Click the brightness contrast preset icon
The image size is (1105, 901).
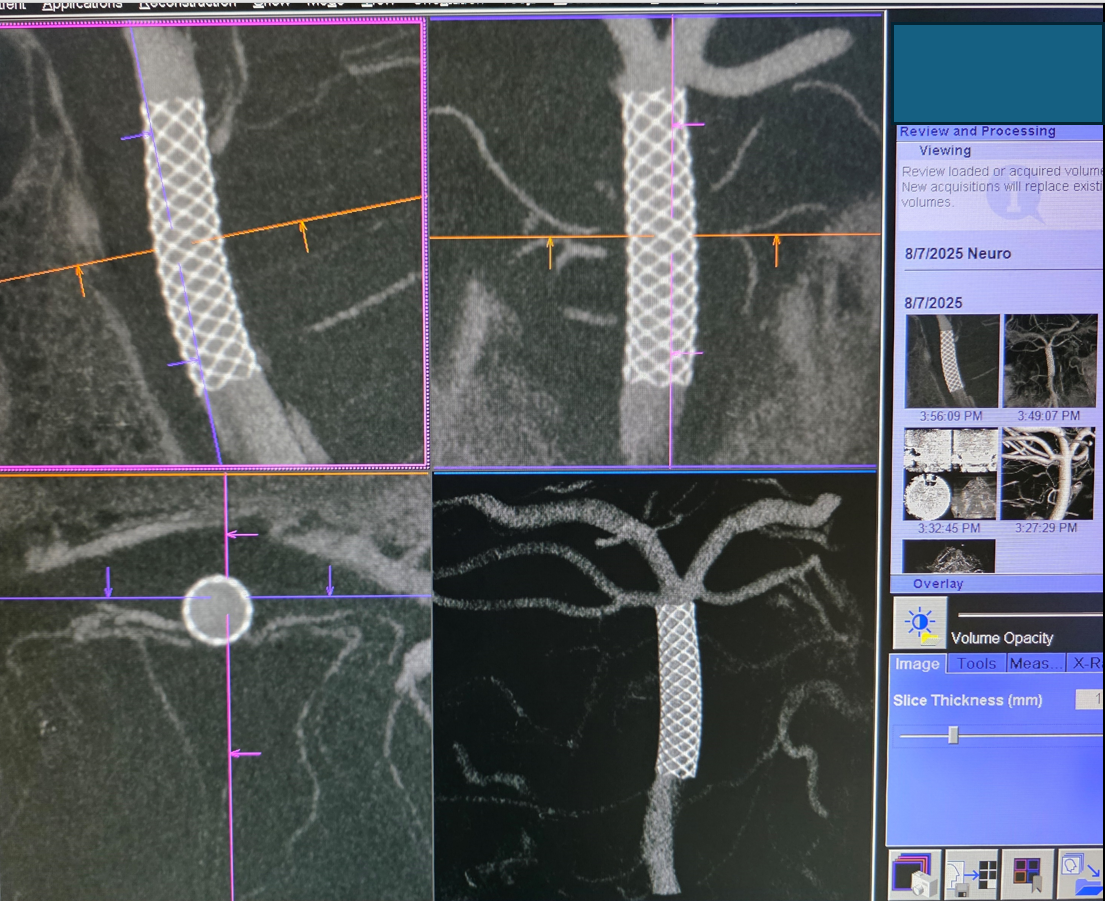click(920, 623)
